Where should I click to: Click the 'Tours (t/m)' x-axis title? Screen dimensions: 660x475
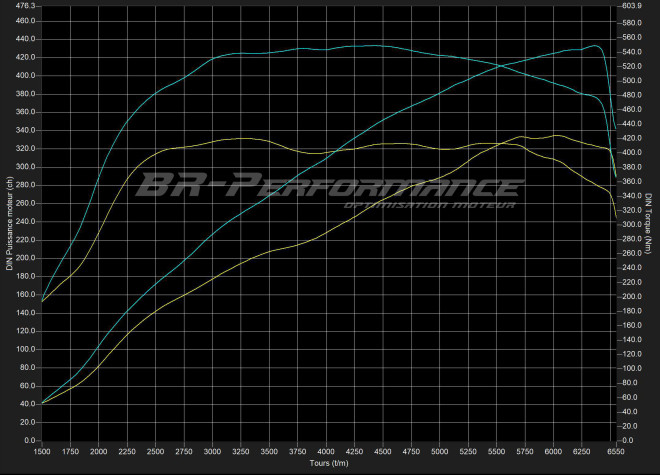coord(330,463)
